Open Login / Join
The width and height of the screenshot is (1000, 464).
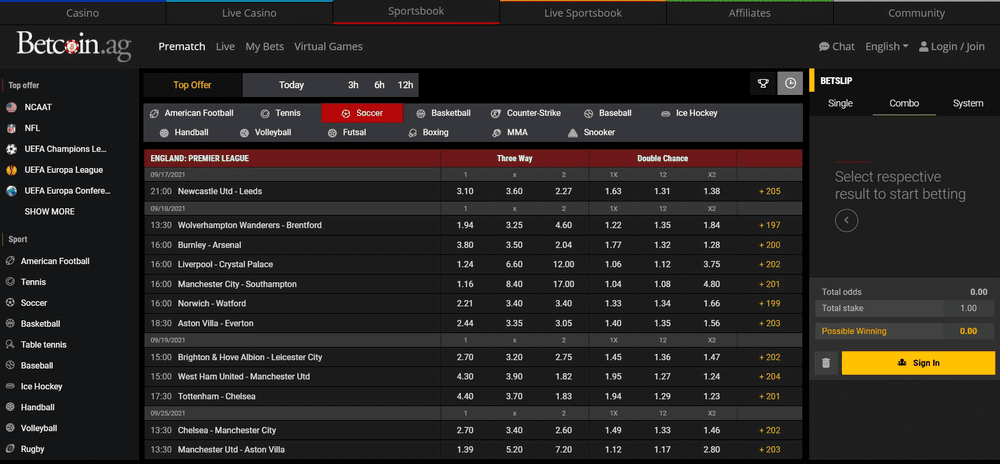click(952, 47)
